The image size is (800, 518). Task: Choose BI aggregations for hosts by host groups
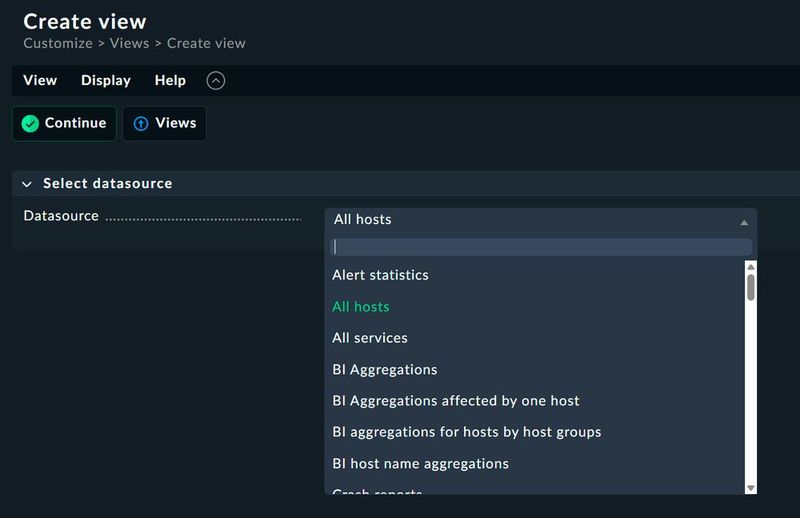[467, 432]
